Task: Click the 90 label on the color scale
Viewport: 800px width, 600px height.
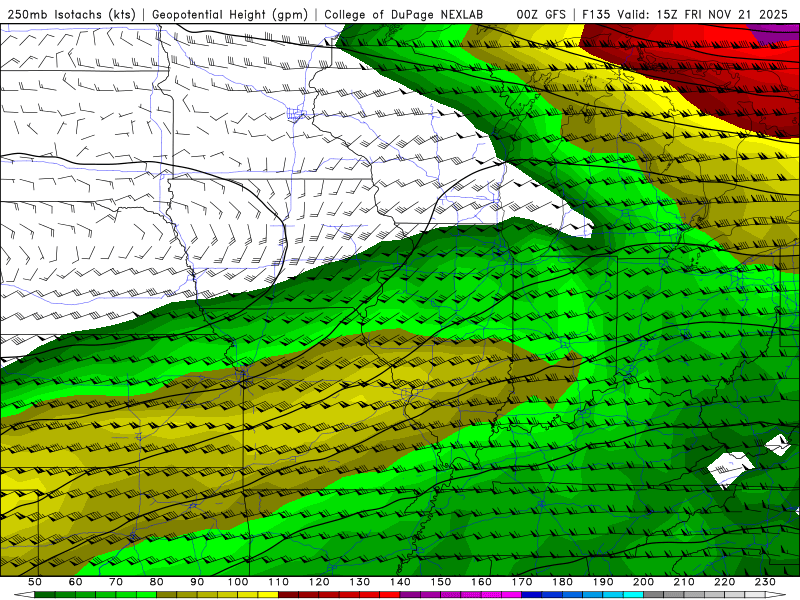Action: click(x=197, y=582)
